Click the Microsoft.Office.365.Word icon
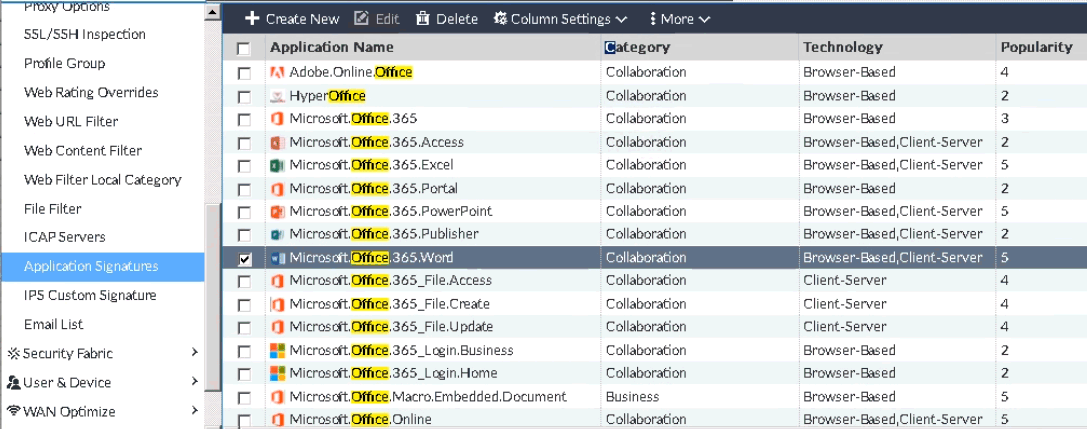This screenshot has height=429, width=1087. 277,258
